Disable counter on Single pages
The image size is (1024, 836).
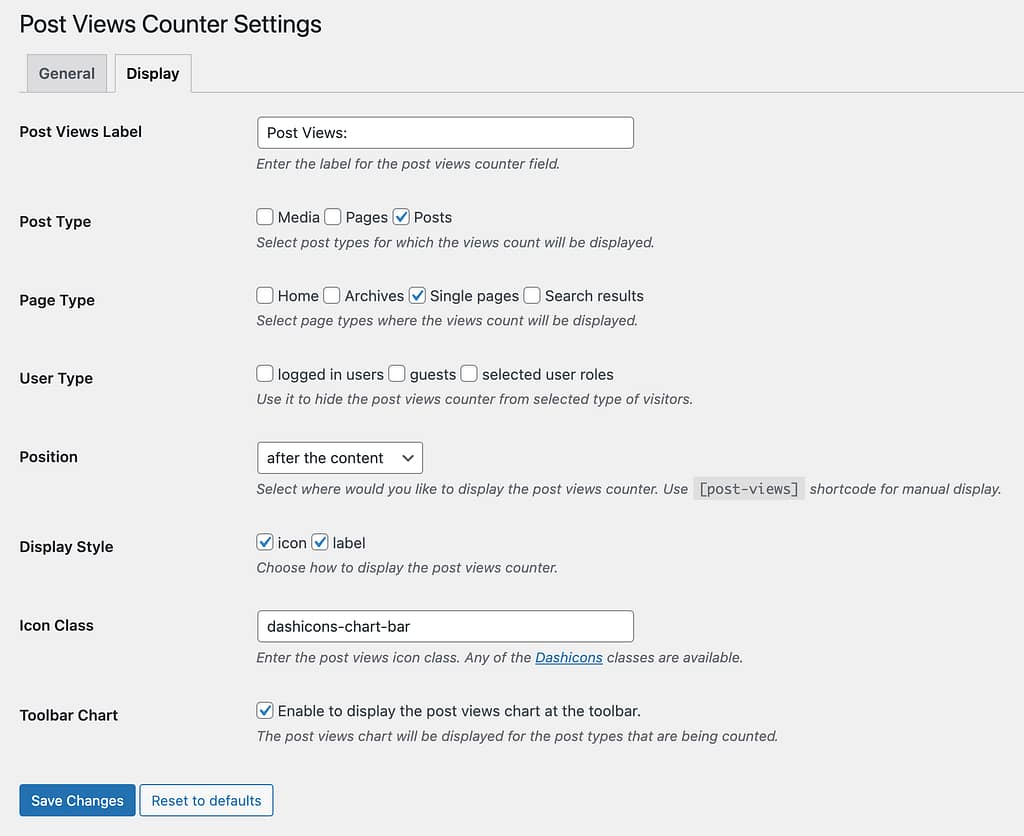click(x=418, y=295)
